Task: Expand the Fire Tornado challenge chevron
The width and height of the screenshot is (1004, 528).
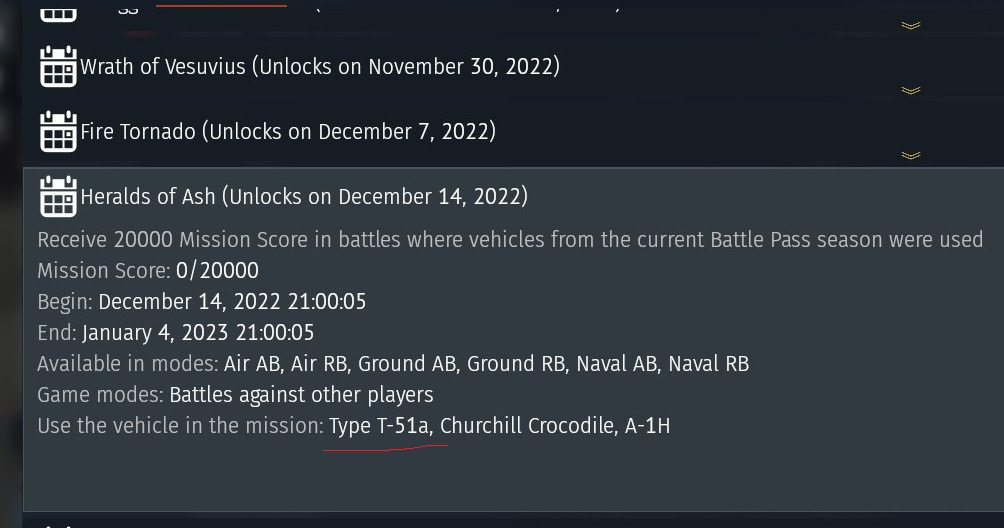Action: (910, 156)
